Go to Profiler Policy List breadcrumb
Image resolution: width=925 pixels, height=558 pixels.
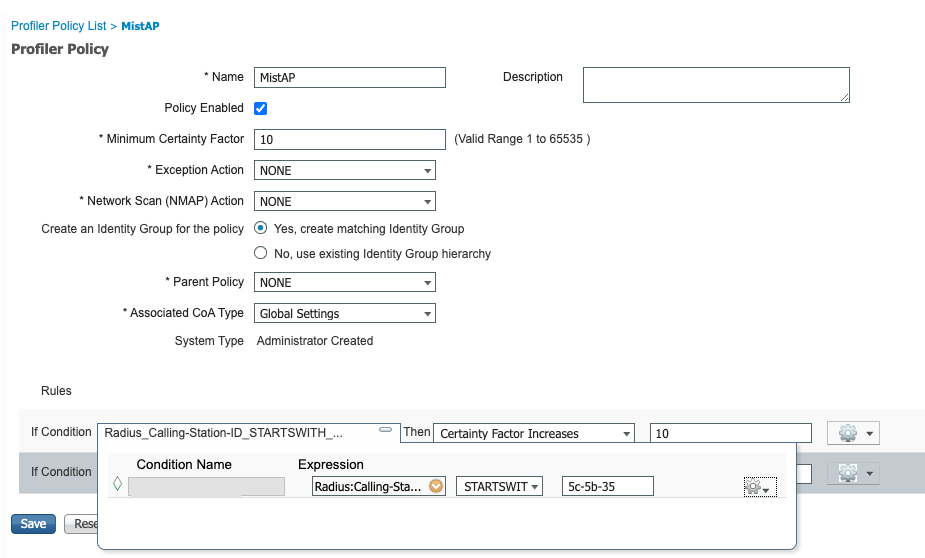pyautogui.click(x=58, y=26)
